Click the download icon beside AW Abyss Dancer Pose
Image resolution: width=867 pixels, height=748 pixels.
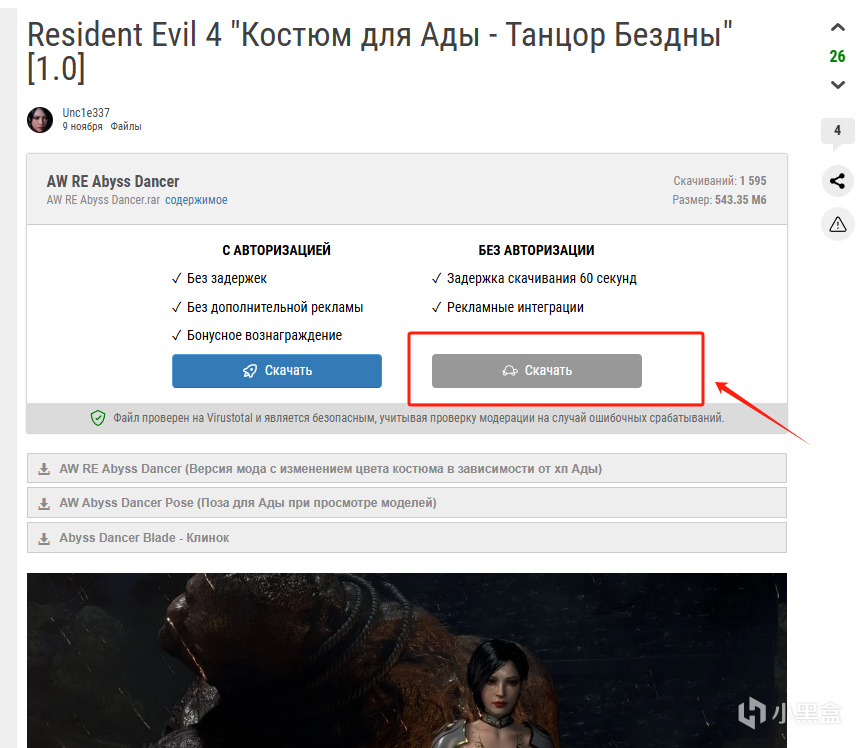tap(44, 503)
